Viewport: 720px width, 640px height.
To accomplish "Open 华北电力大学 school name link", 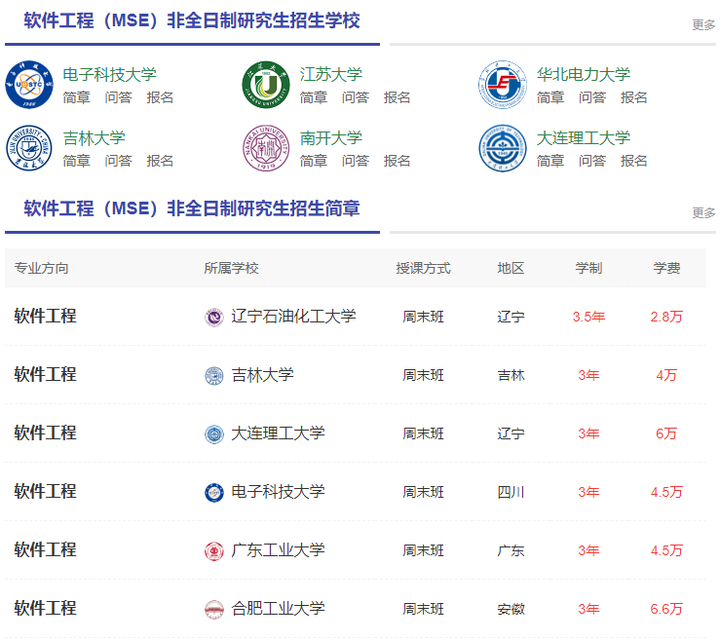I will (x=584, y=74).
